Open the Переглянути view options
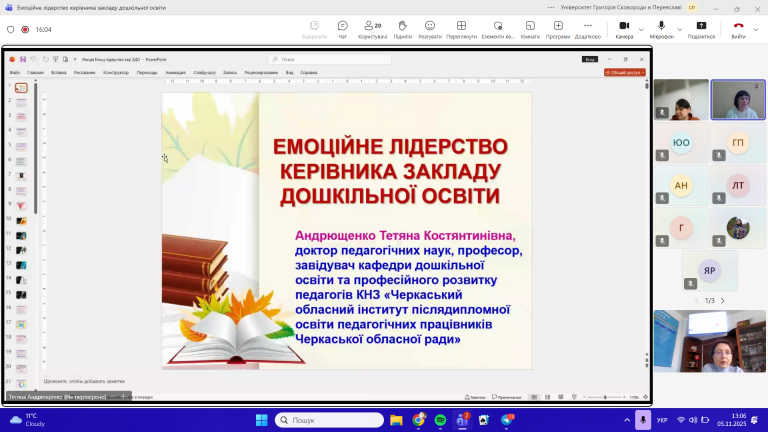The height and width of the screenshot is (432, 768). click(461, 28)
